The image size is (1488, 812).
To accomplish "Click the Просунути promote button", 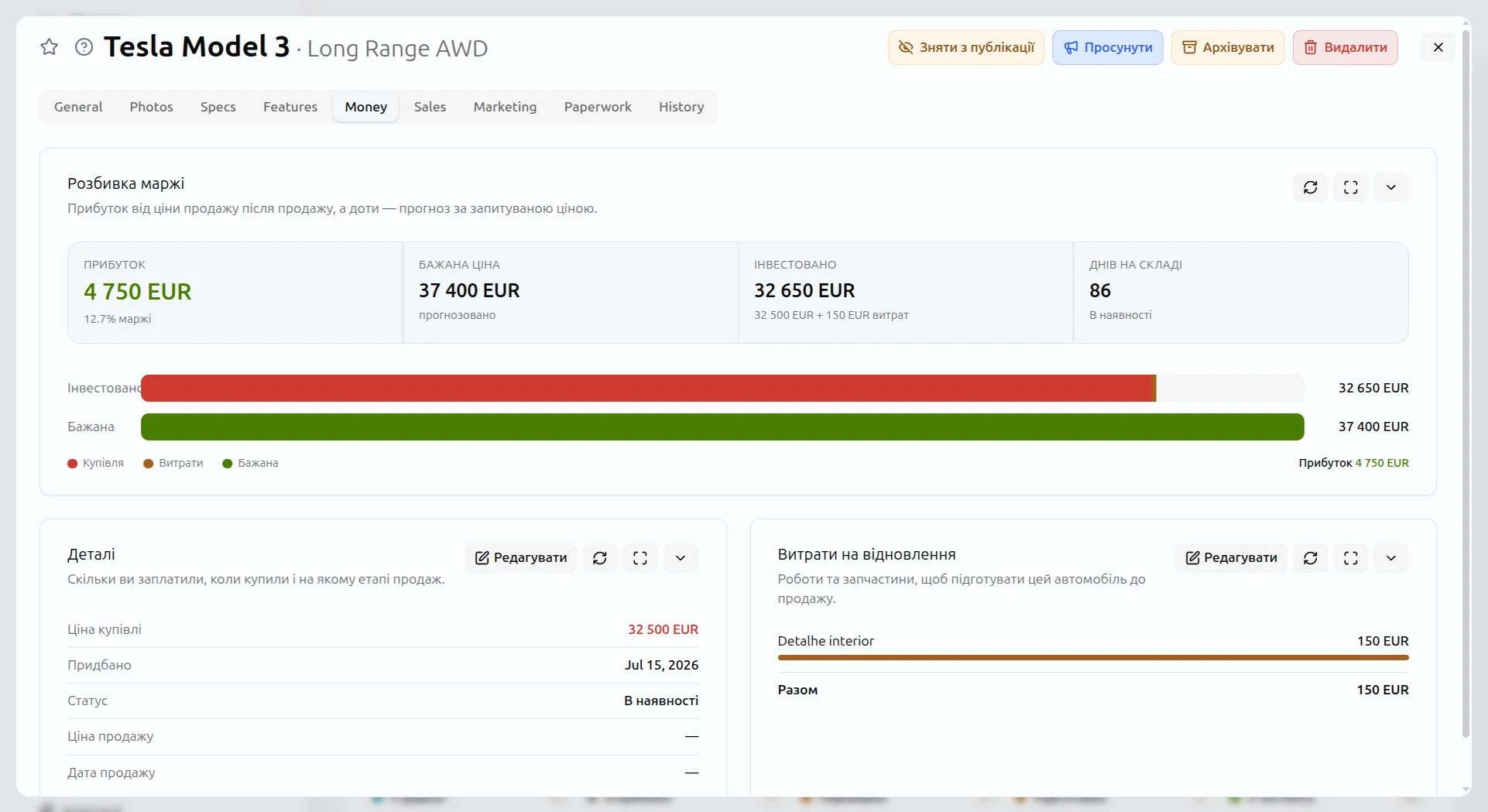I will 1107,47.
